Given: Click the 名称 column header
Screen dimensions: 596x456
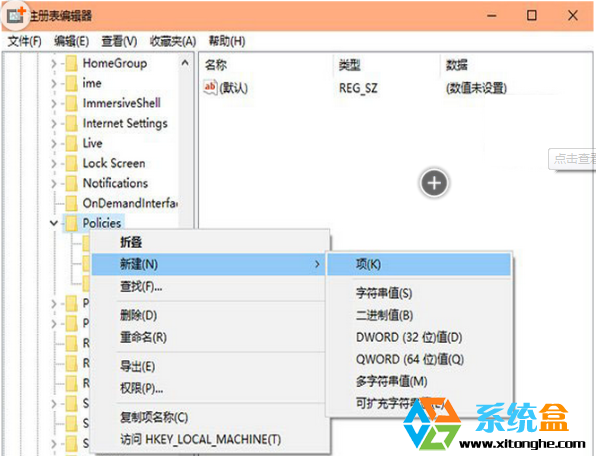Looking at the screenshot, I should pos(216,65).
